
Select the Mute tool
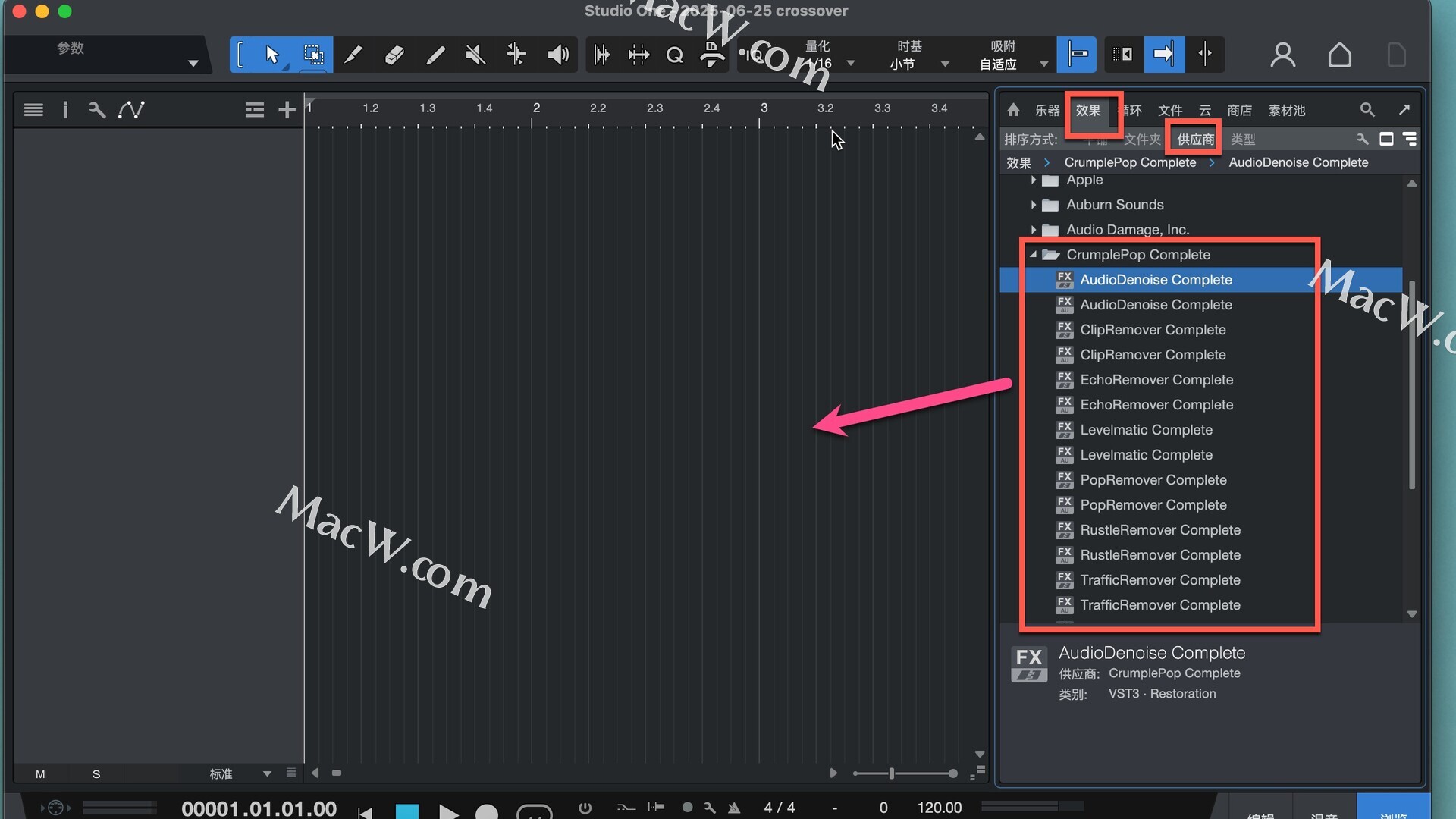point(475,55)
